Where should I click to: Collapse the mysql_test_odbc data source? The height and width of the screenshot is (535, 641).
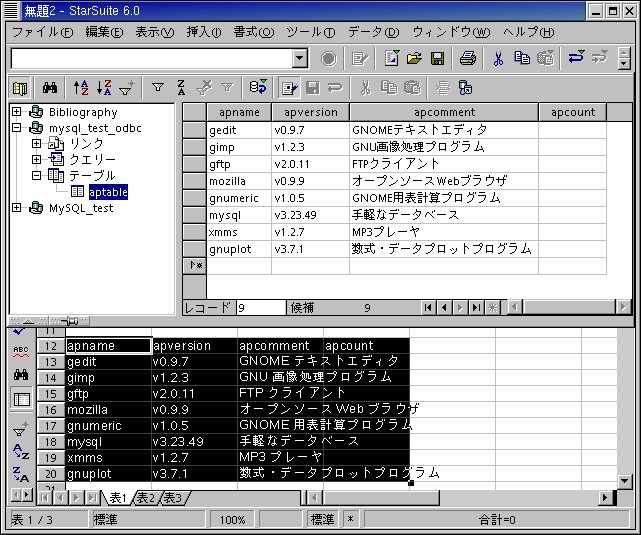pos(16,128)
